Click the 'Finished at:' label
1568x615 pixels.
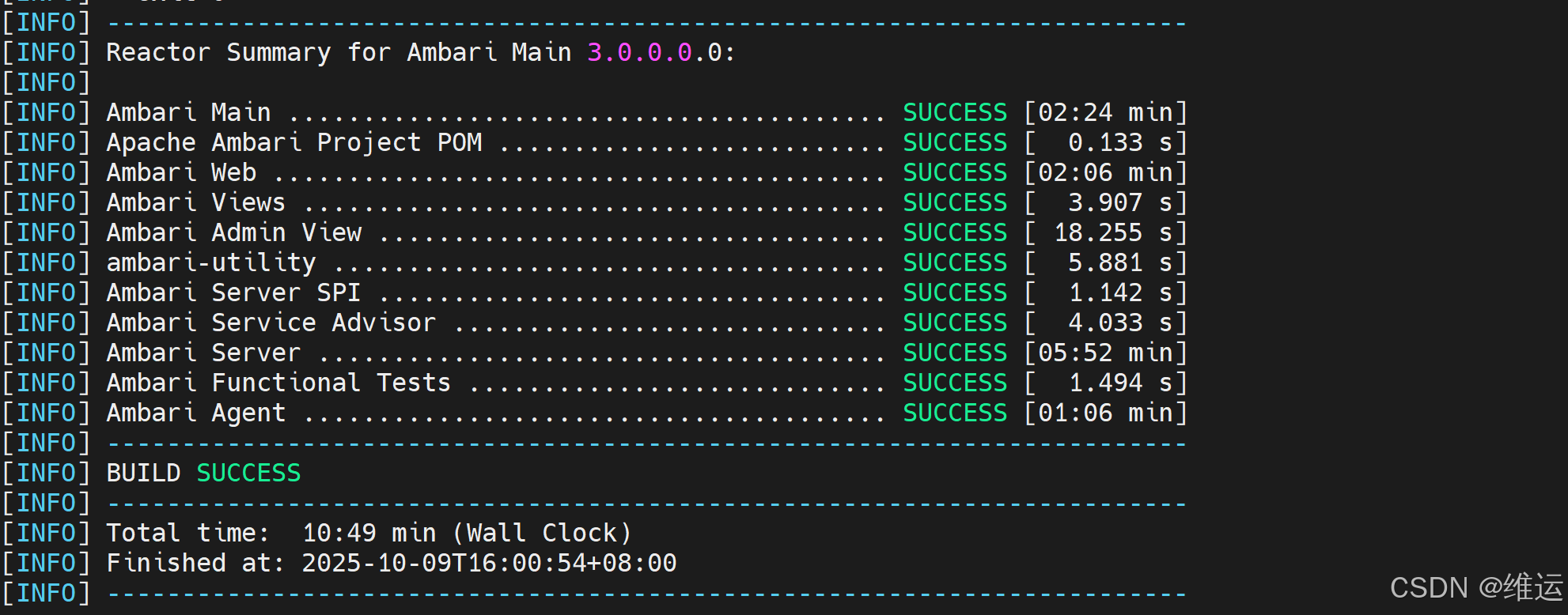tap(195, 564)
